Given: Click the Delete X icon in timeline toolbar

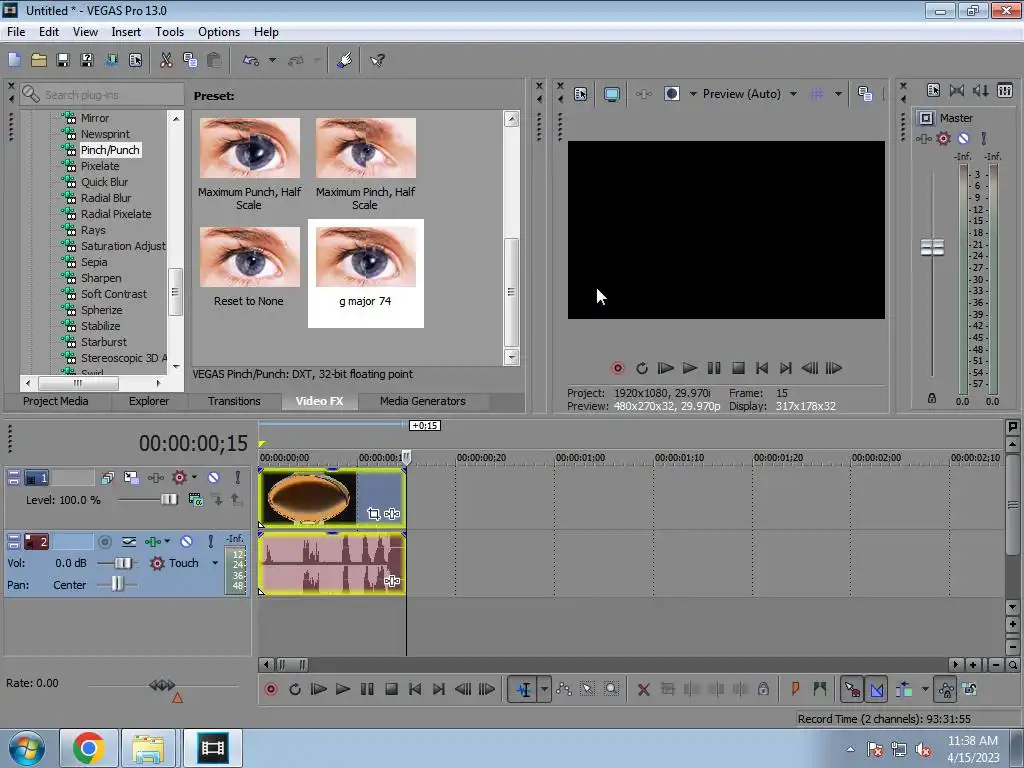Looking at the screenshot, I should [x=643, y=689].
